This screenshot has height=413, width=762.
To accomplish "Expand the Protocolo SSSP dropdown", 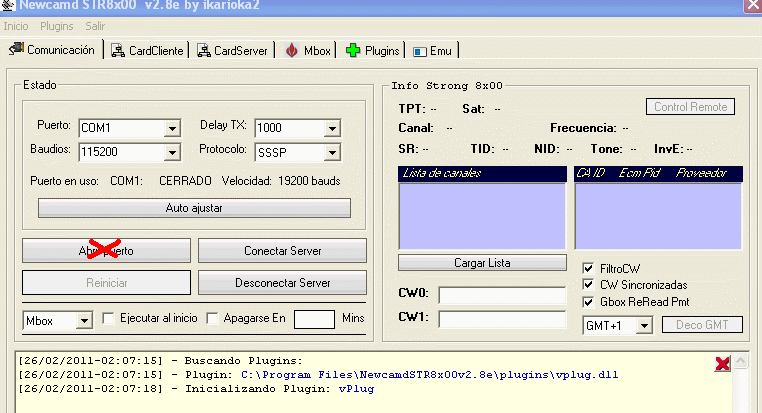I will click(x=332, y=153).
